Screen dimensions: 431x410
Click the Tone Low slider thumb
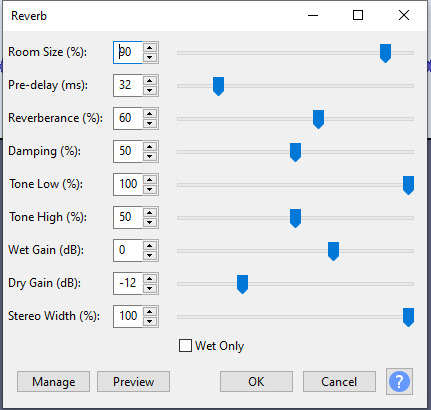(x=408, y=185)
